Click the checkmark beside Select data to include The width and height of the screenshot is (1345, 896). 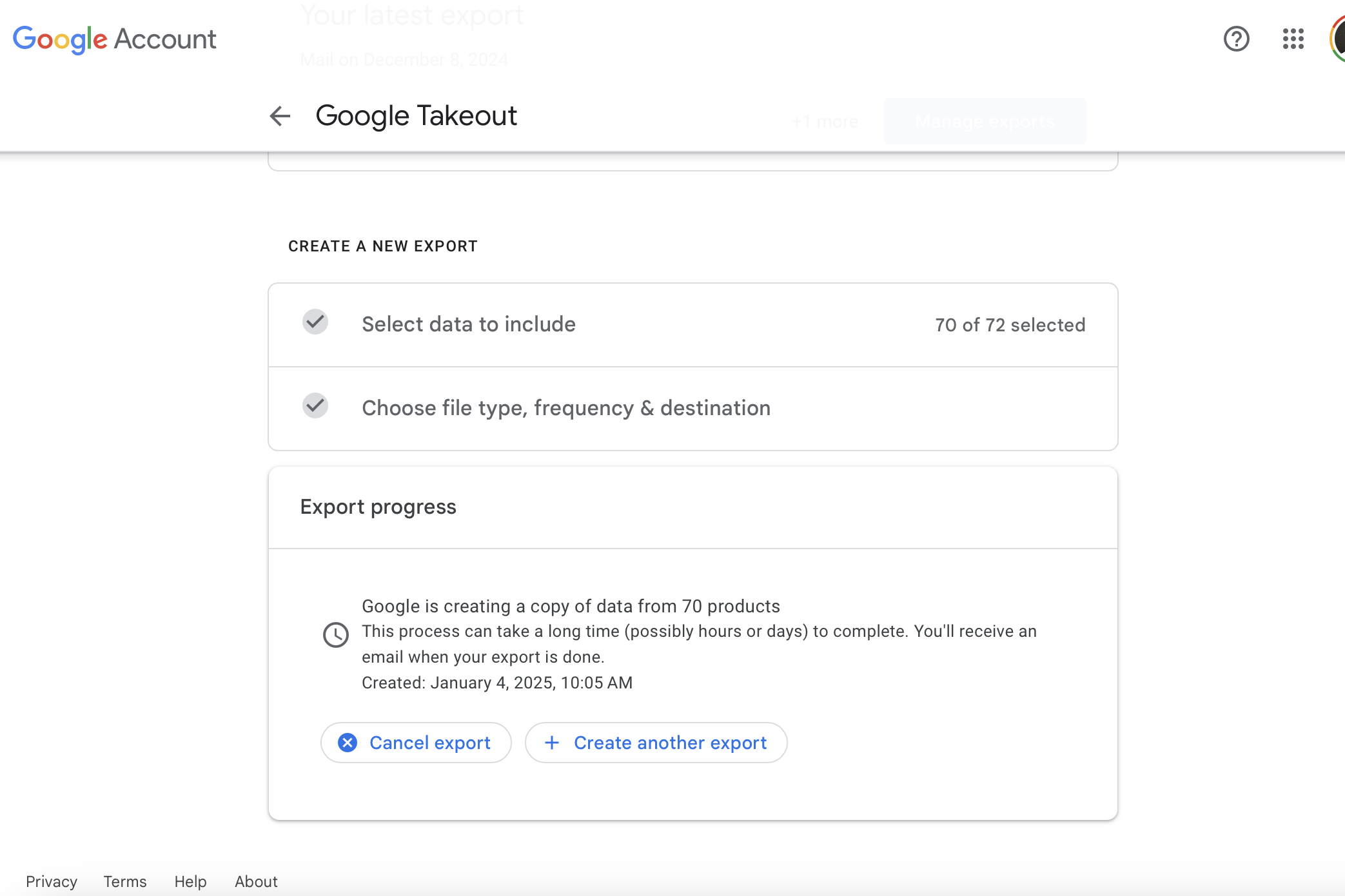(315, 322)
